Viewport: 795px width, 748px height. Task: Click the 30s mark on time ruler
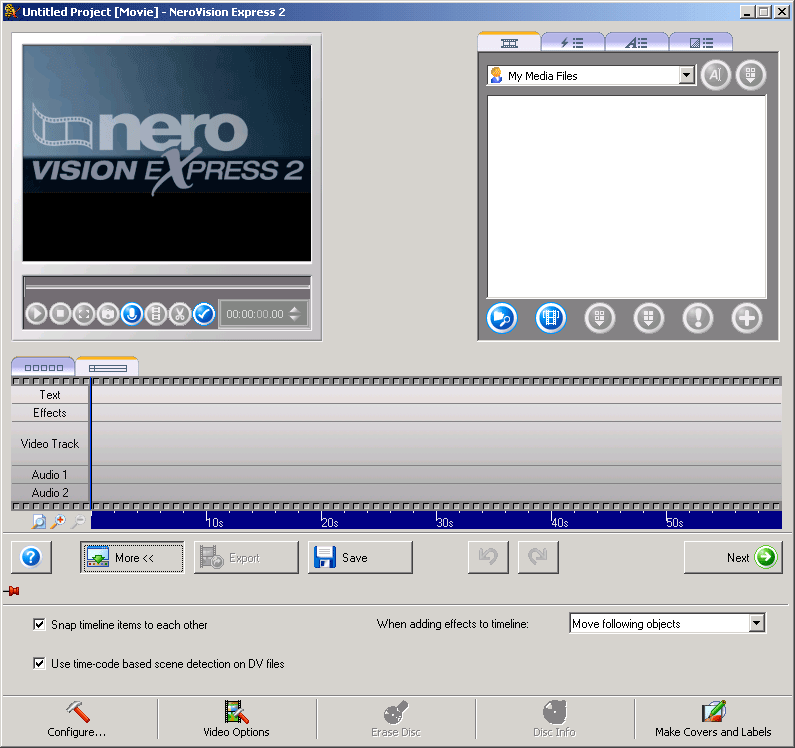tap(445, 522)
